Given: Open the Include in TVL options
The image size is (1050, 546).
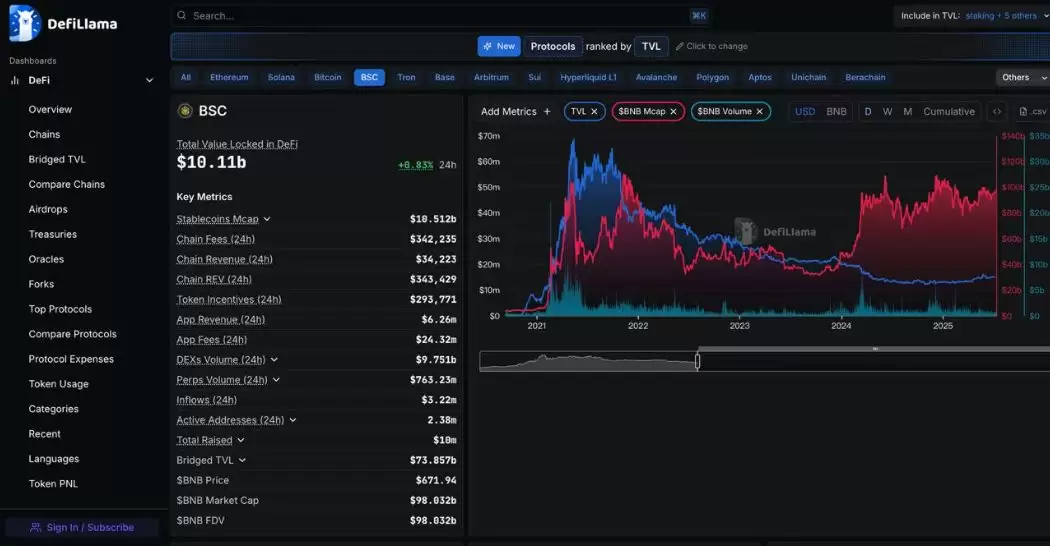Looking at the screenshot, I should click(974, 15).
